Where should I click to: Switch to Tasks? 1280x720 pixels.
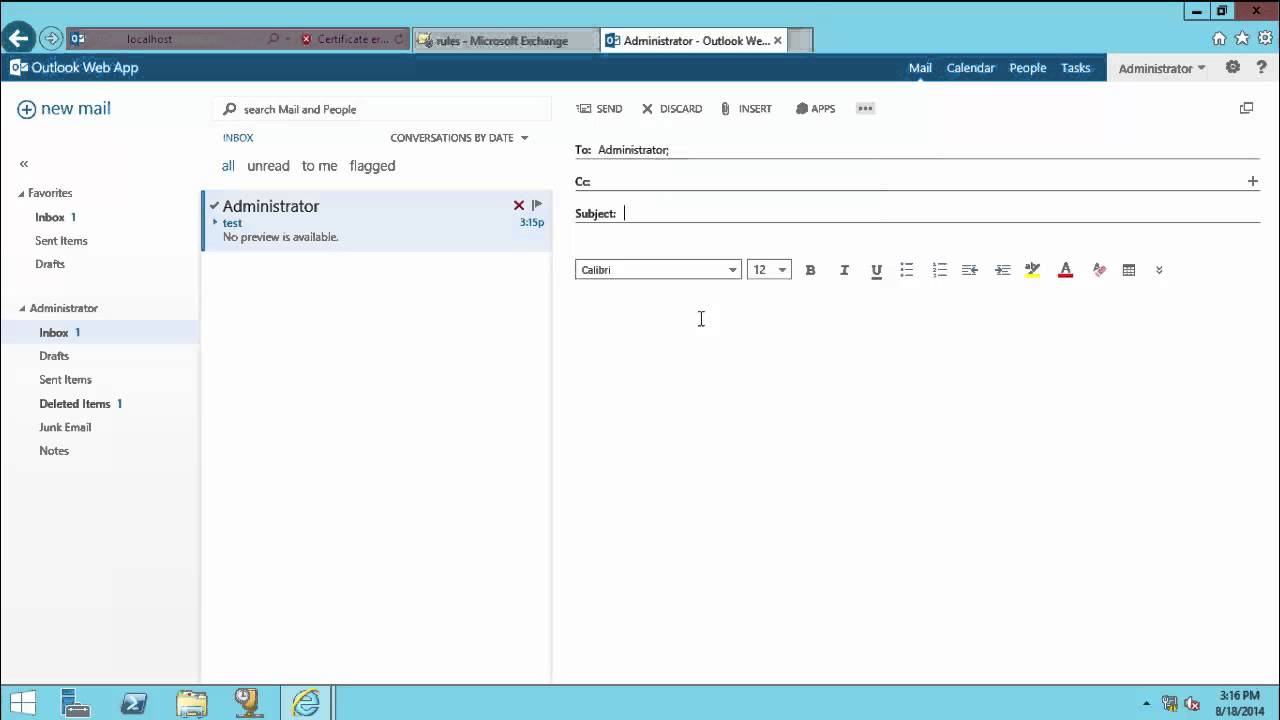click(1075, 68)
